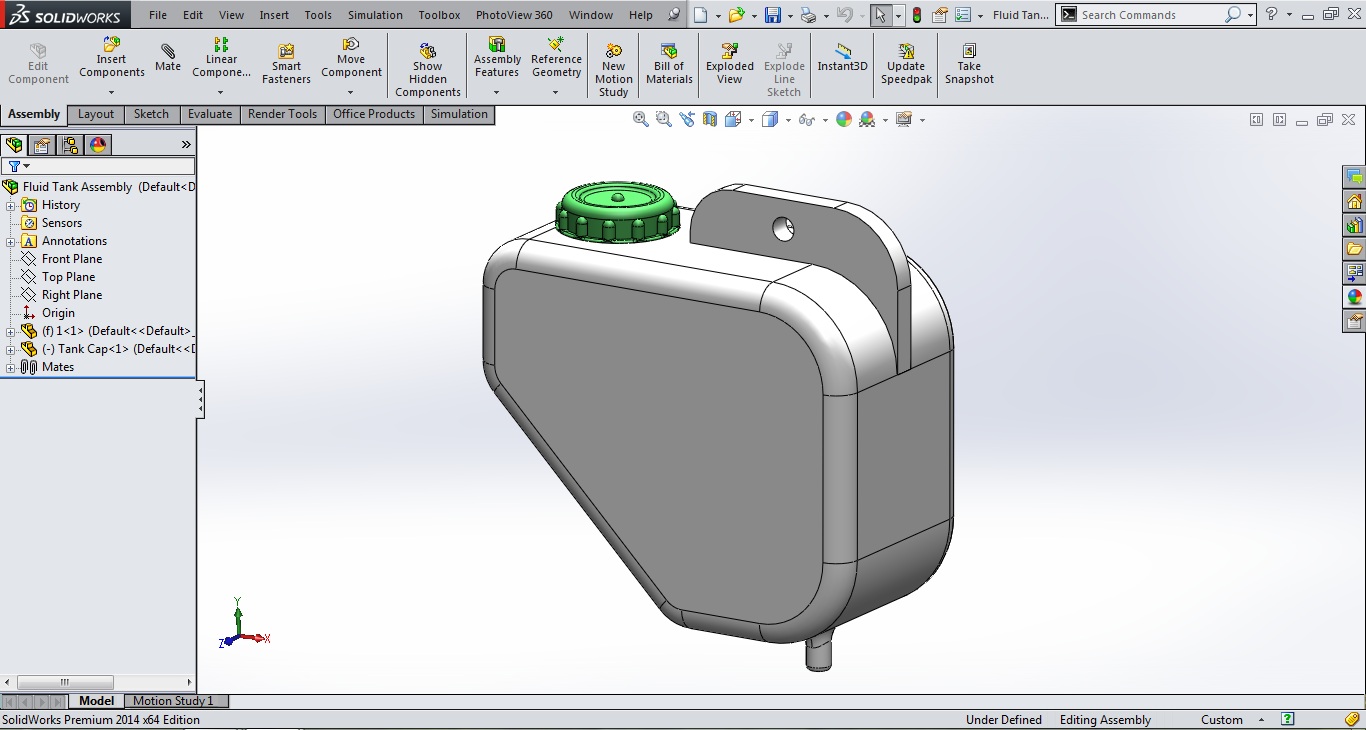
Task: Switch to the Motion Study 1 tab
Action: point(173,701)
